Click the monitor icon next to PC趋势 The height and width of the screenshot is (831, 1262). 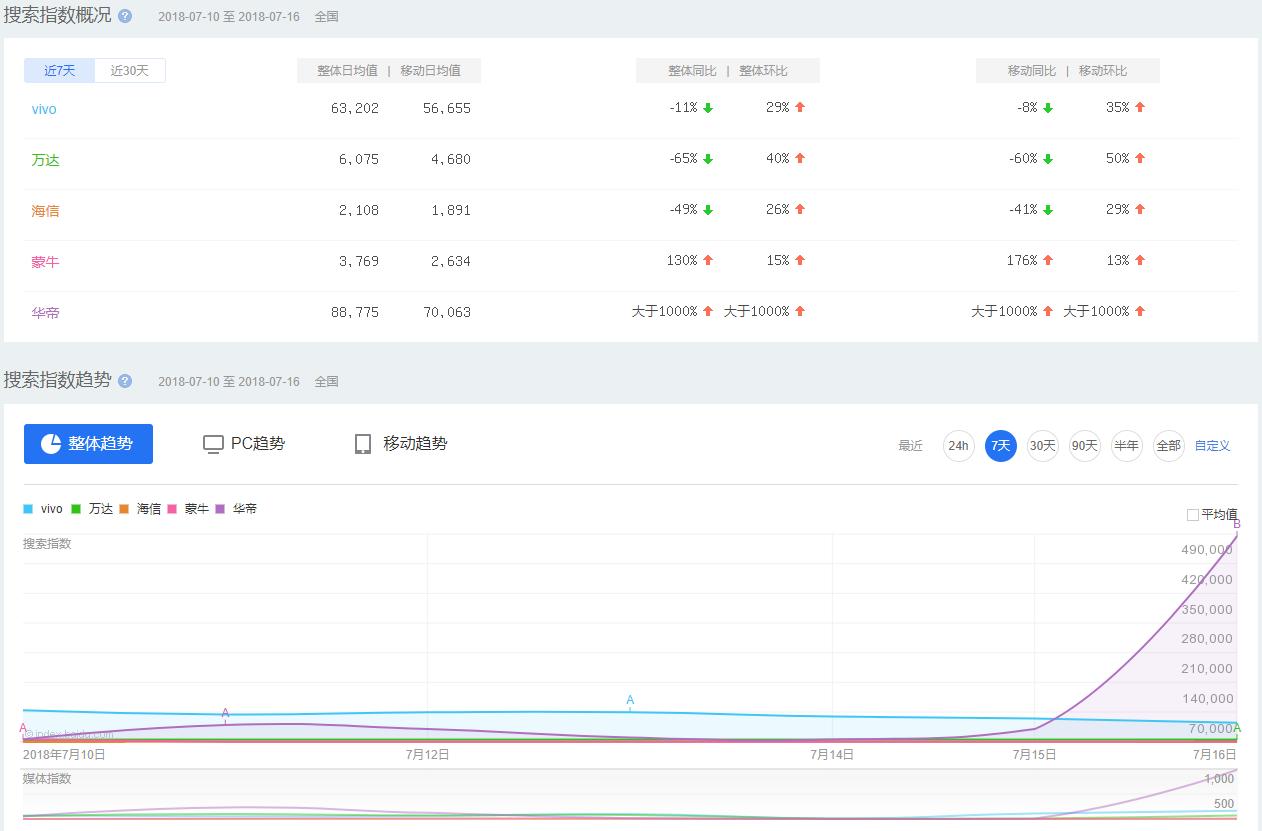coord(212,443)
